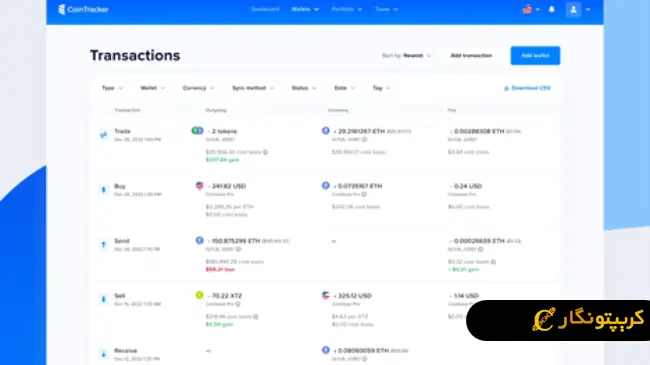Open the Portfolio nav menu
The width and height of the screenshot is (650, 365).
[x=347, y=9]
